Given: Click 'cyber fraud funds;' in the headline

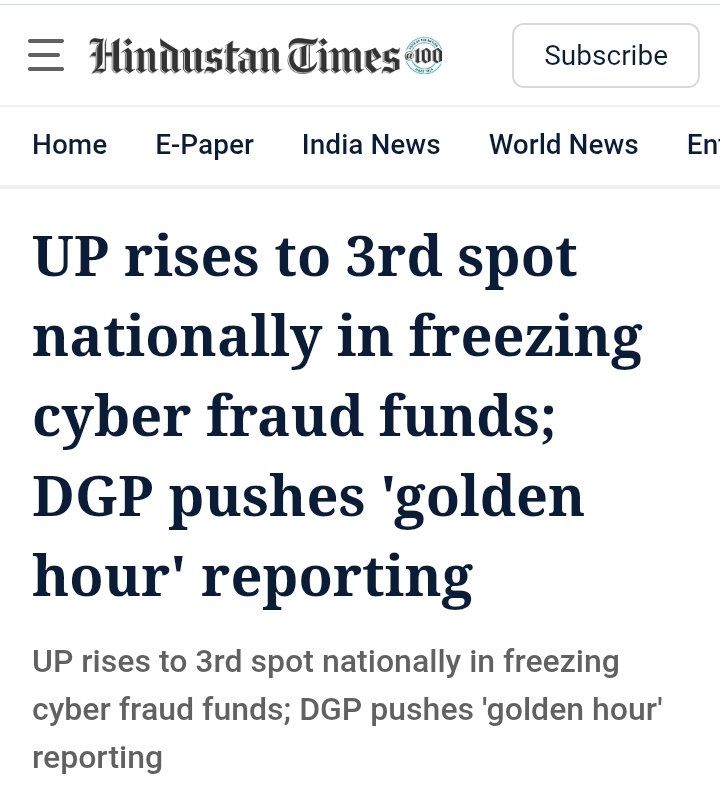Looking at the screenshot, I should point(294,416).
